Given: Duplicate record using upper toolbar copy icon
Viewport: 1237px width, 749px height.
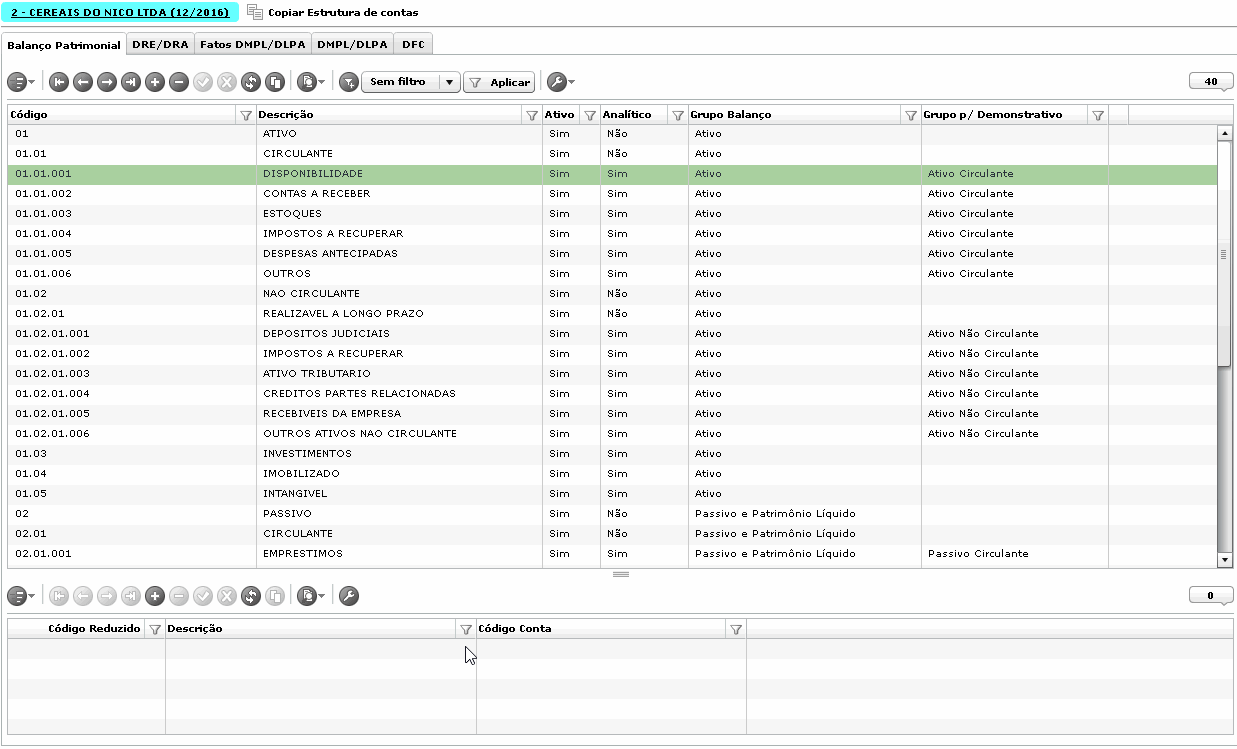Looking at the screenshot, I should tap(275, 82).
